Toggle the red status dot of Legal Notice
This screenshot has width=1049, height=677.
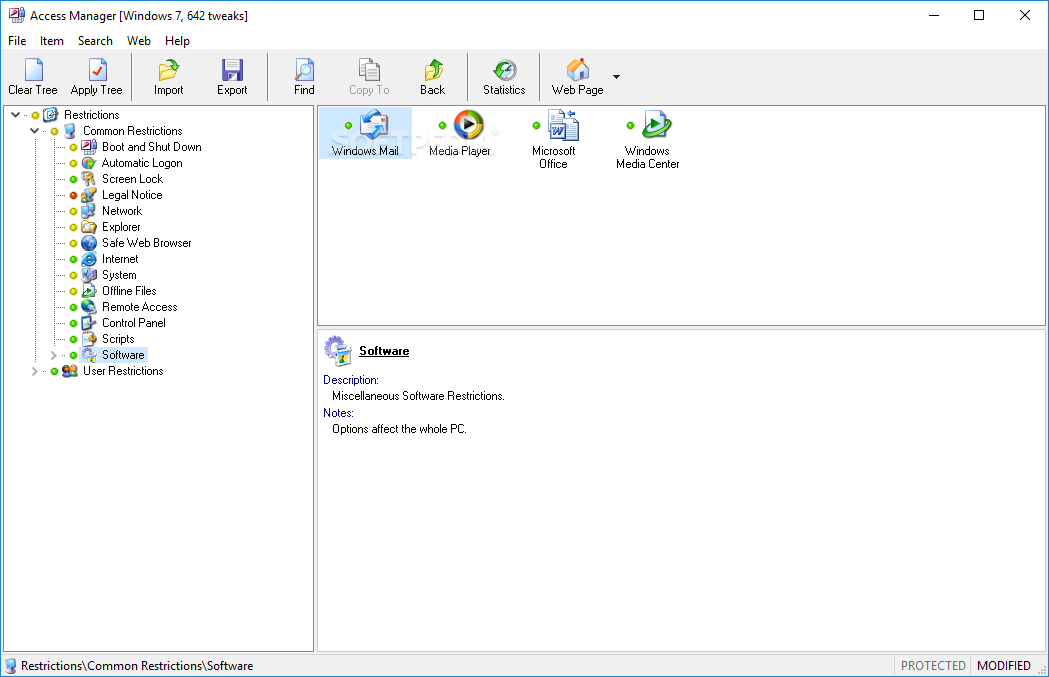click(x=74, y=195)
